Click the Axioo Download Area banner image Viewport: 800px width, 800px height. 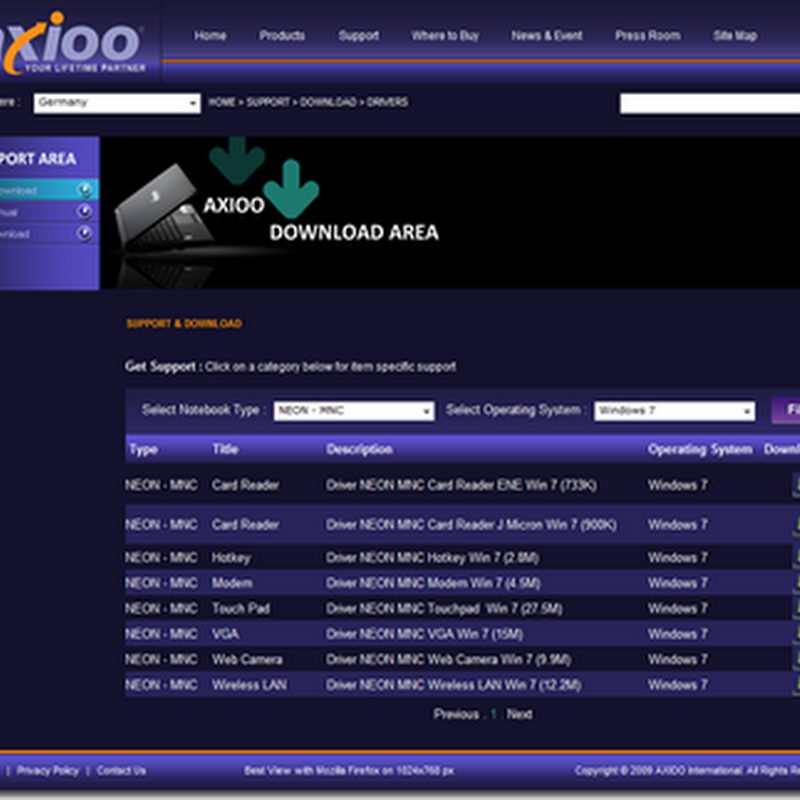click(x=450, y=213)
